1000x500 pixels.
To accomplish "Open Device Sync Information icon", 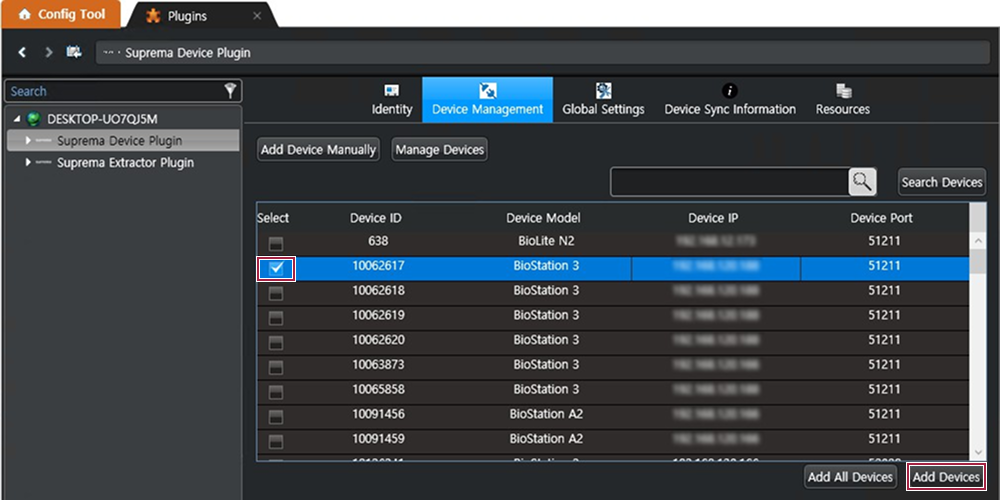I will pos(730,91).
